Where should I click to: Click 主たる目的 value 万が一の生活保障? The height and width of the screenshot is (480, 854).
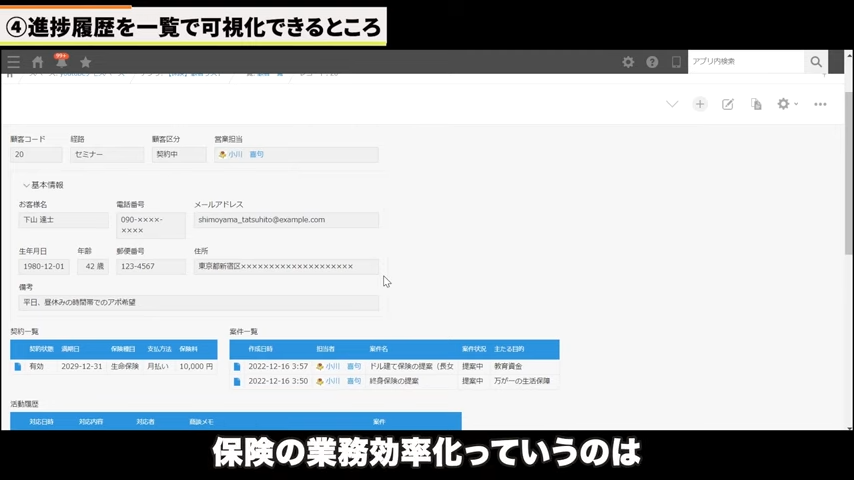pyautogui.click(x=522, y=381)
